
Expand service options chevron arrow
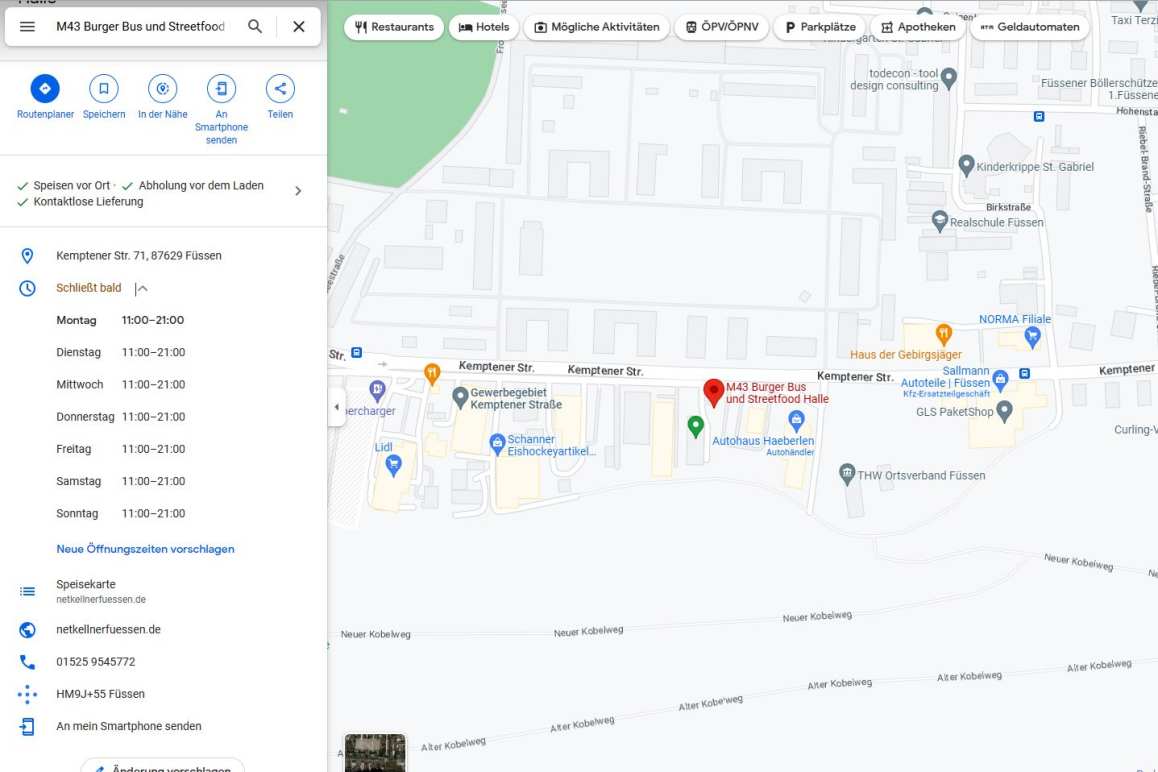tap(297, 191)
